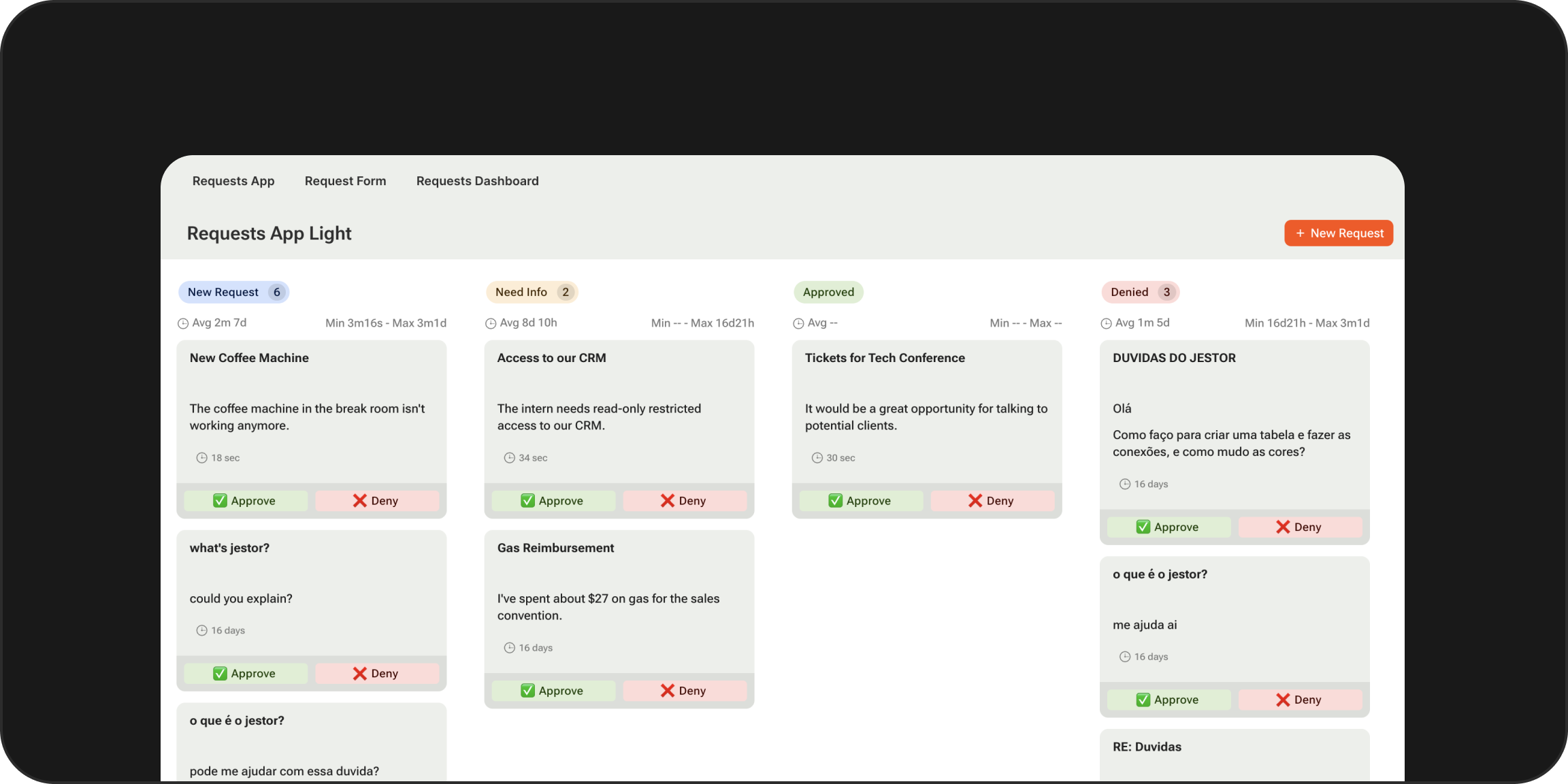Click the green checkmark icon on o que é o jestor? approve

1143,699
